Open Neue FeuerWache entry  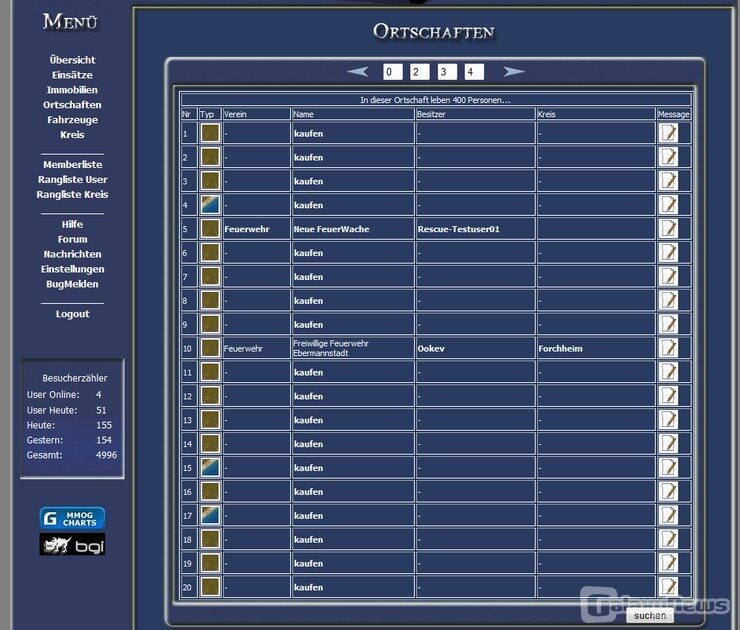(331, 229)
